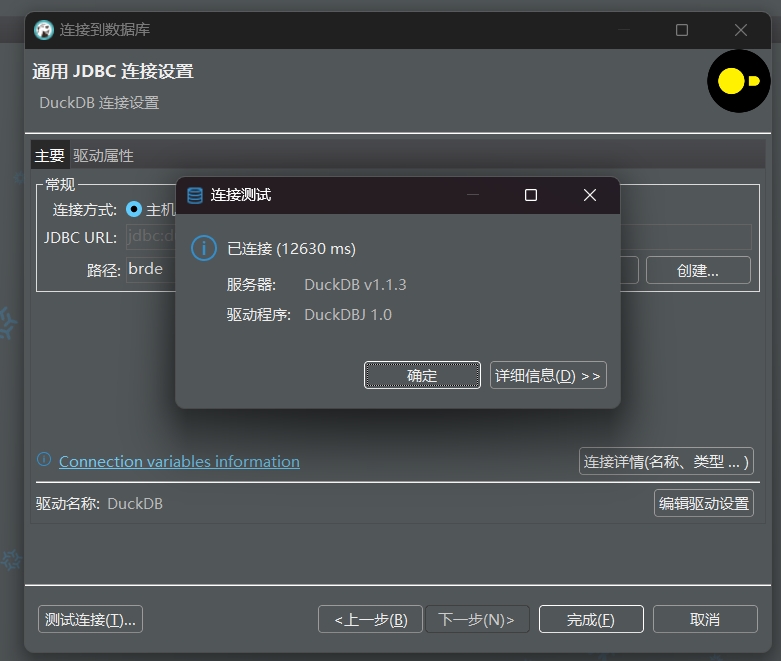This screenshot has width=781, height=661.
Task: Switch to the 驱动属性 tab
Action: point(103,156)
